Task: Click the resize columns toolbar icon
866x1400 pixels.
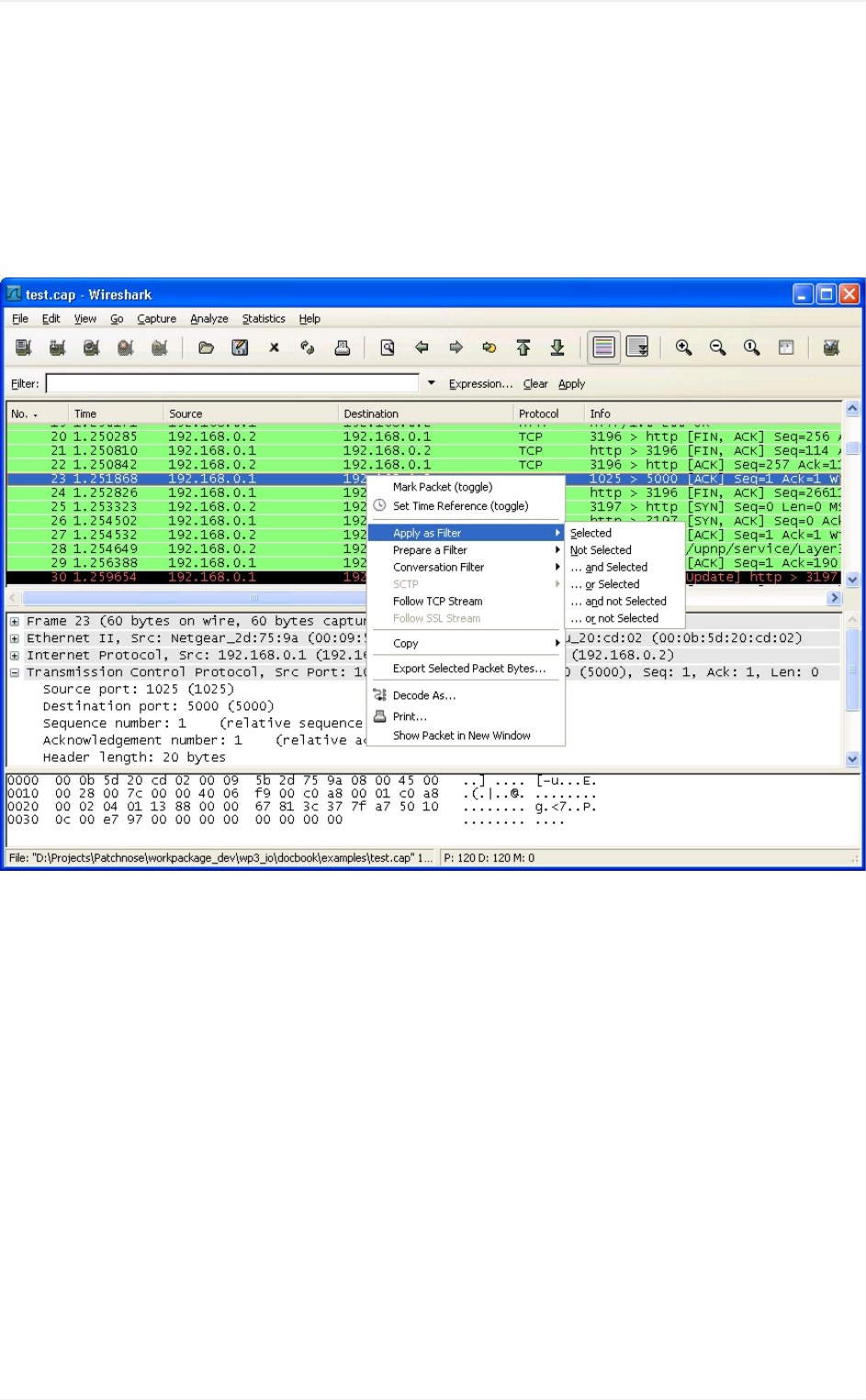Action: [x=786, y=347]
